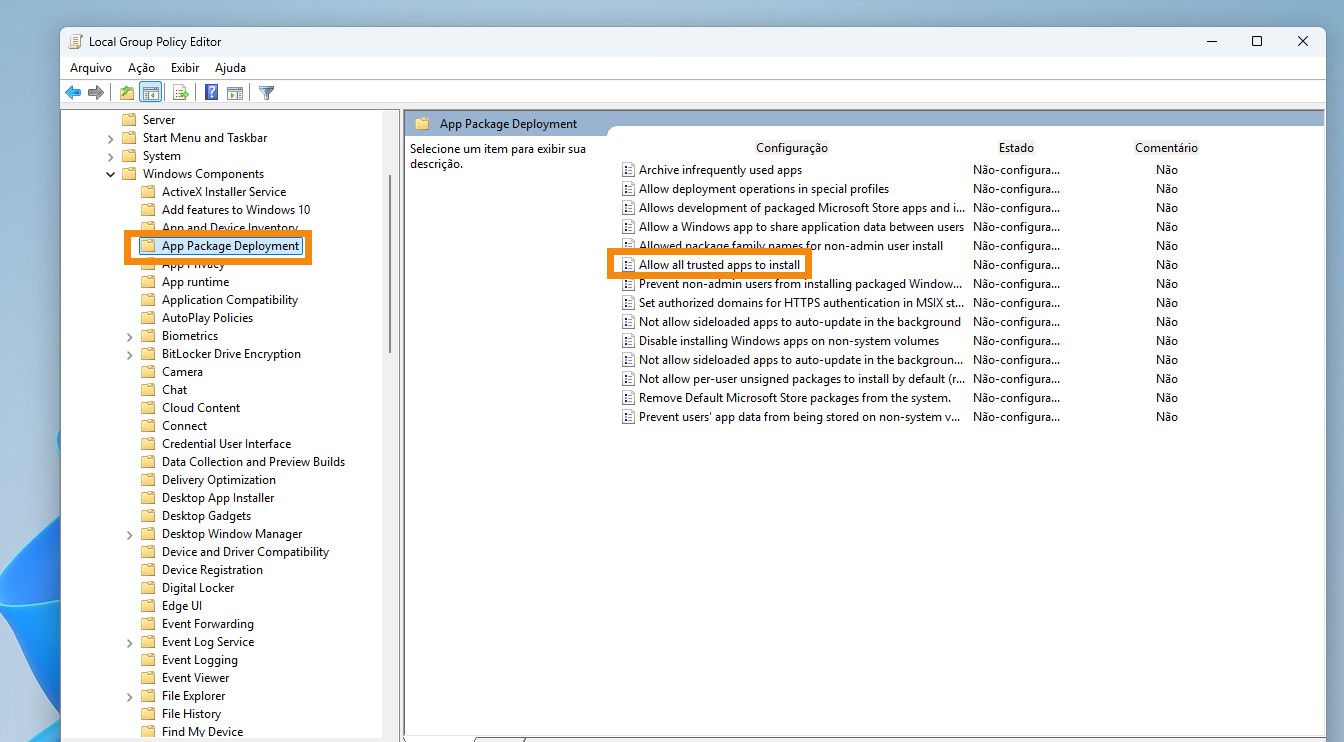Select ActiveX Installer Service in the tree
1344x742 pixels.
coord(224,192)
